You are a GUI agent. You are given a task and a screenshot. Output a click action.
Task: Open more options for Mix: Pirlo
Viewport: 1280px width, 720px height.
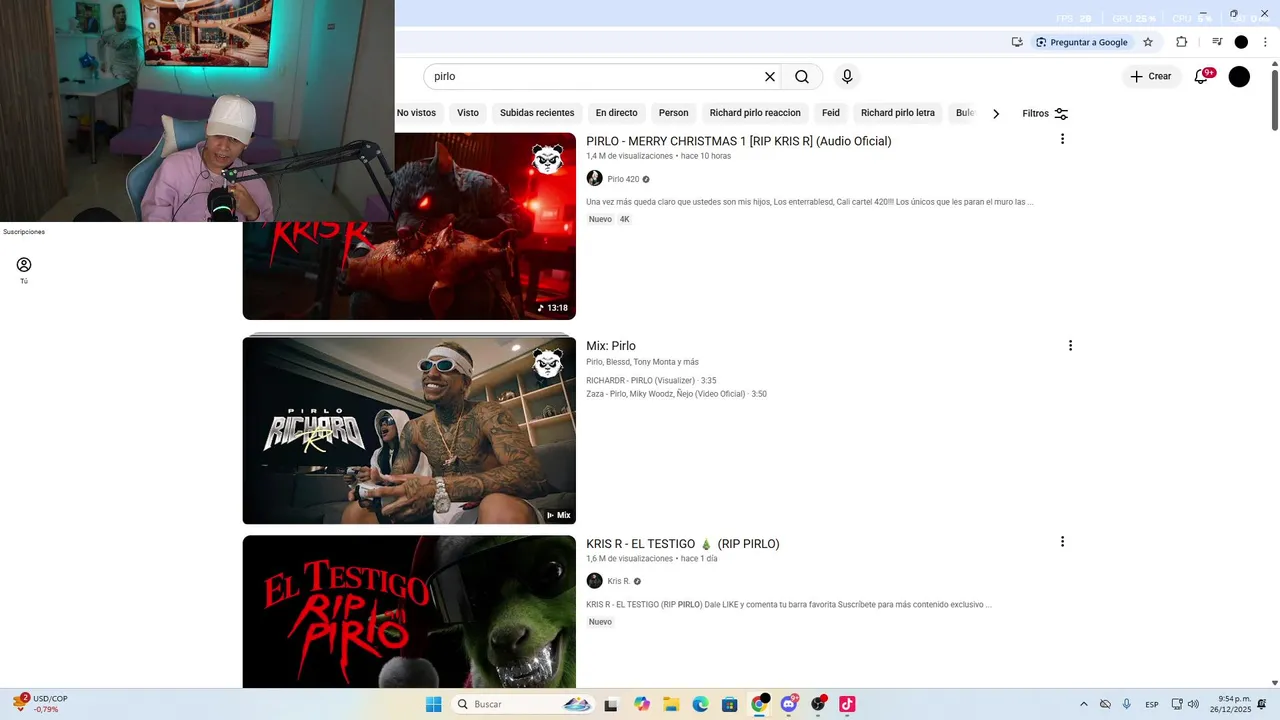[x=1070, y=346]
